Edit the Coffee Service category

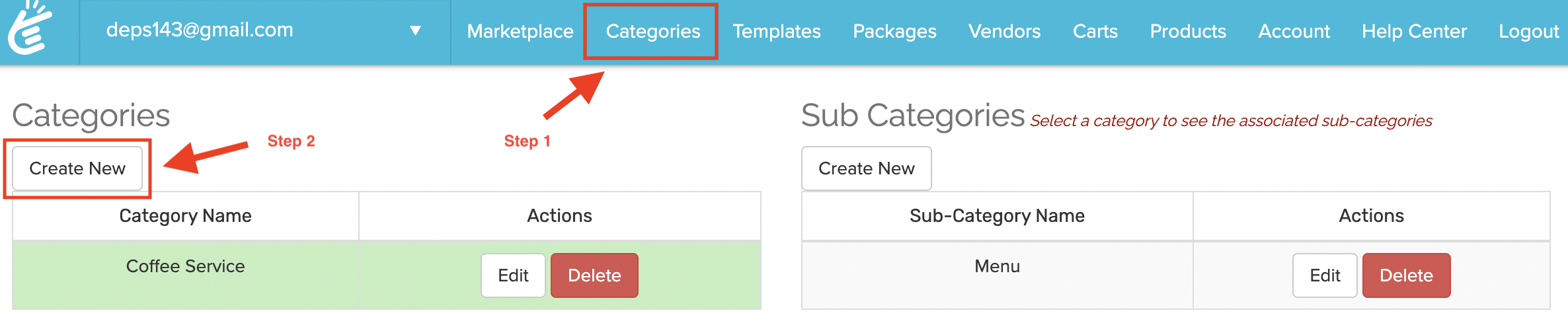pos(513,275)
